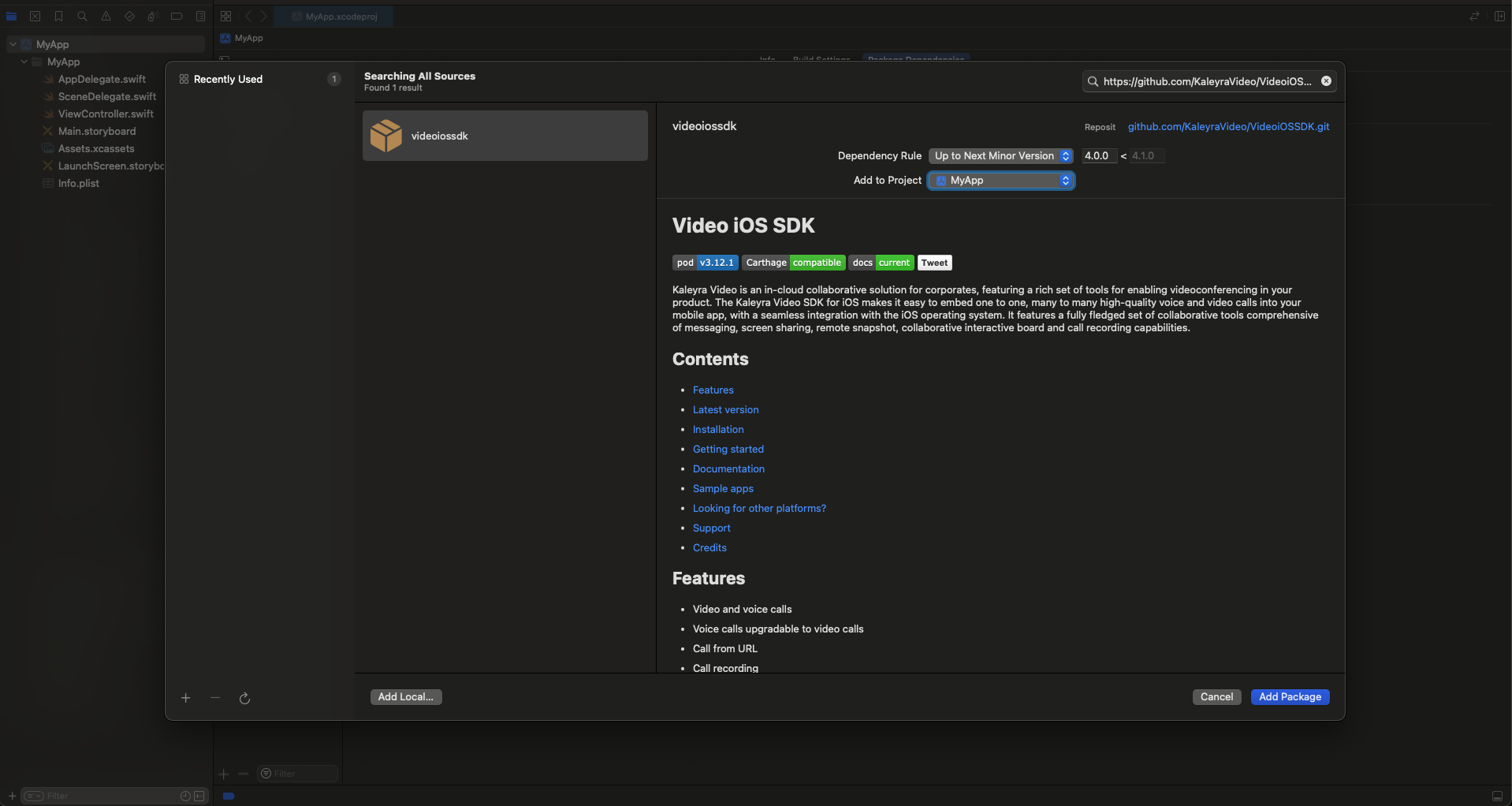Click the docs current badge

[881, 263]
